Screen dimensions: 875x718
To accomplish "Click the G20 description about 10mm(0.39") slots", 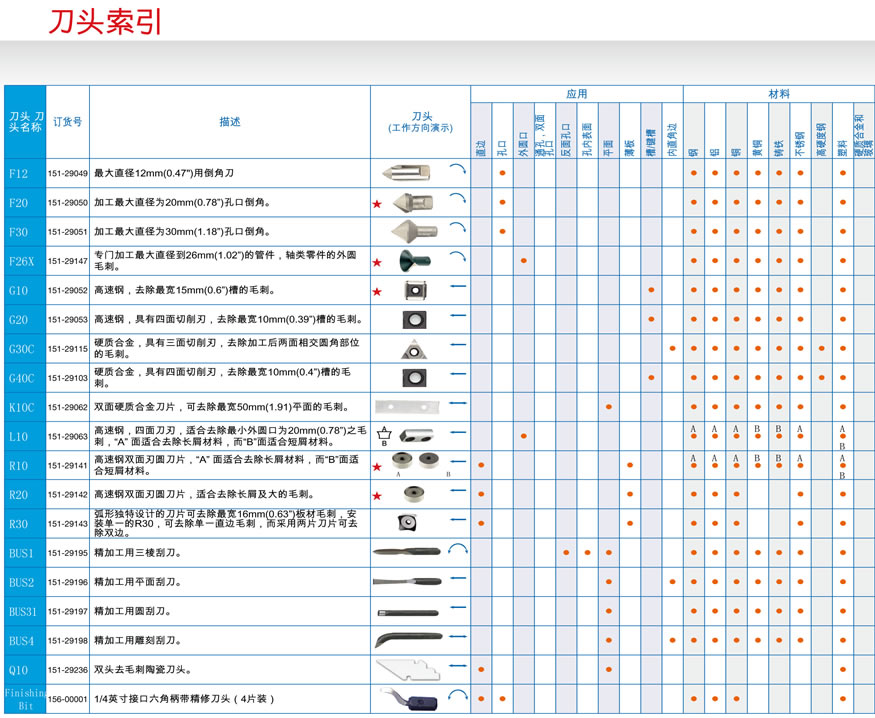I will point(229,319).
